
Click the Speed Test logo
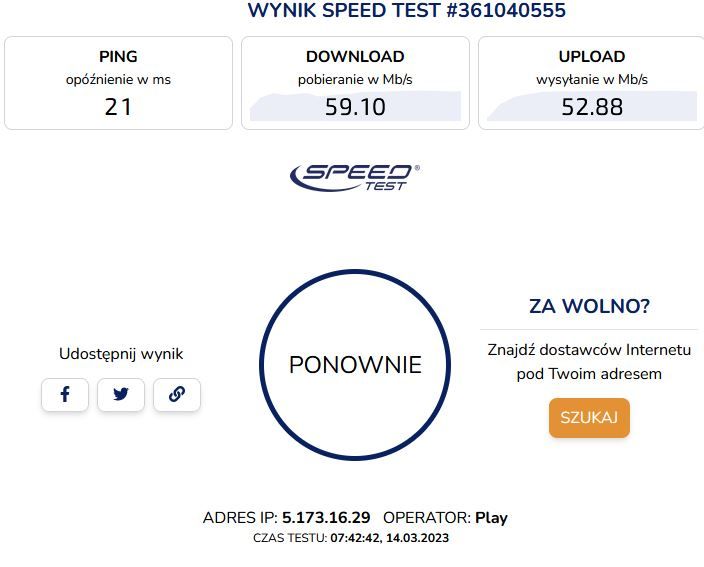tap(355, 177)
